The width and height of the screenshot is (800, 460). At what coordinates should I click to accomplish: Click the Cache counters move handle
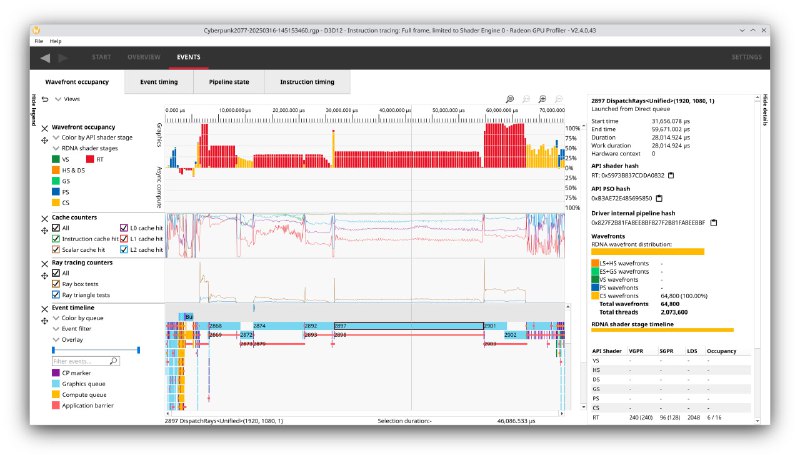(x=45, y=231)
